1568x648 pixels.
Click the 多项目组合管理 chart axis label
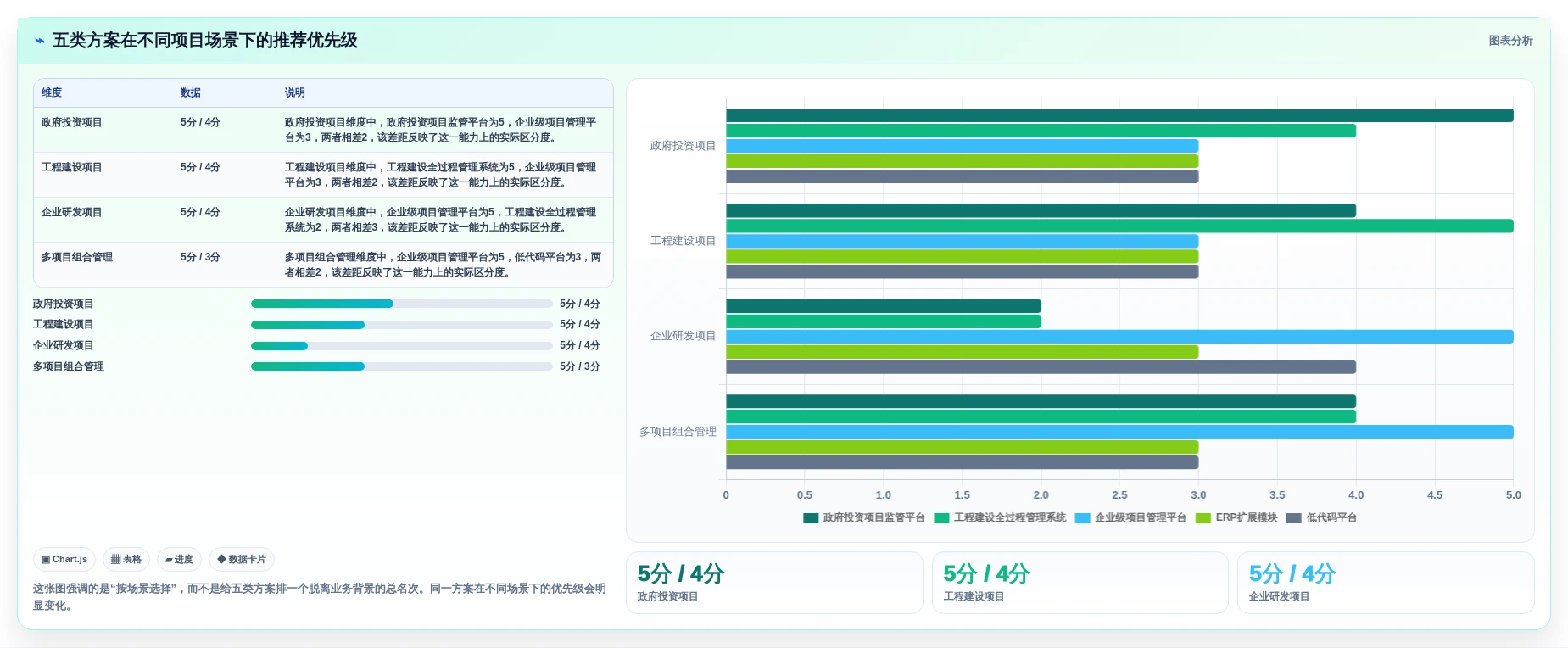point(678,432)
